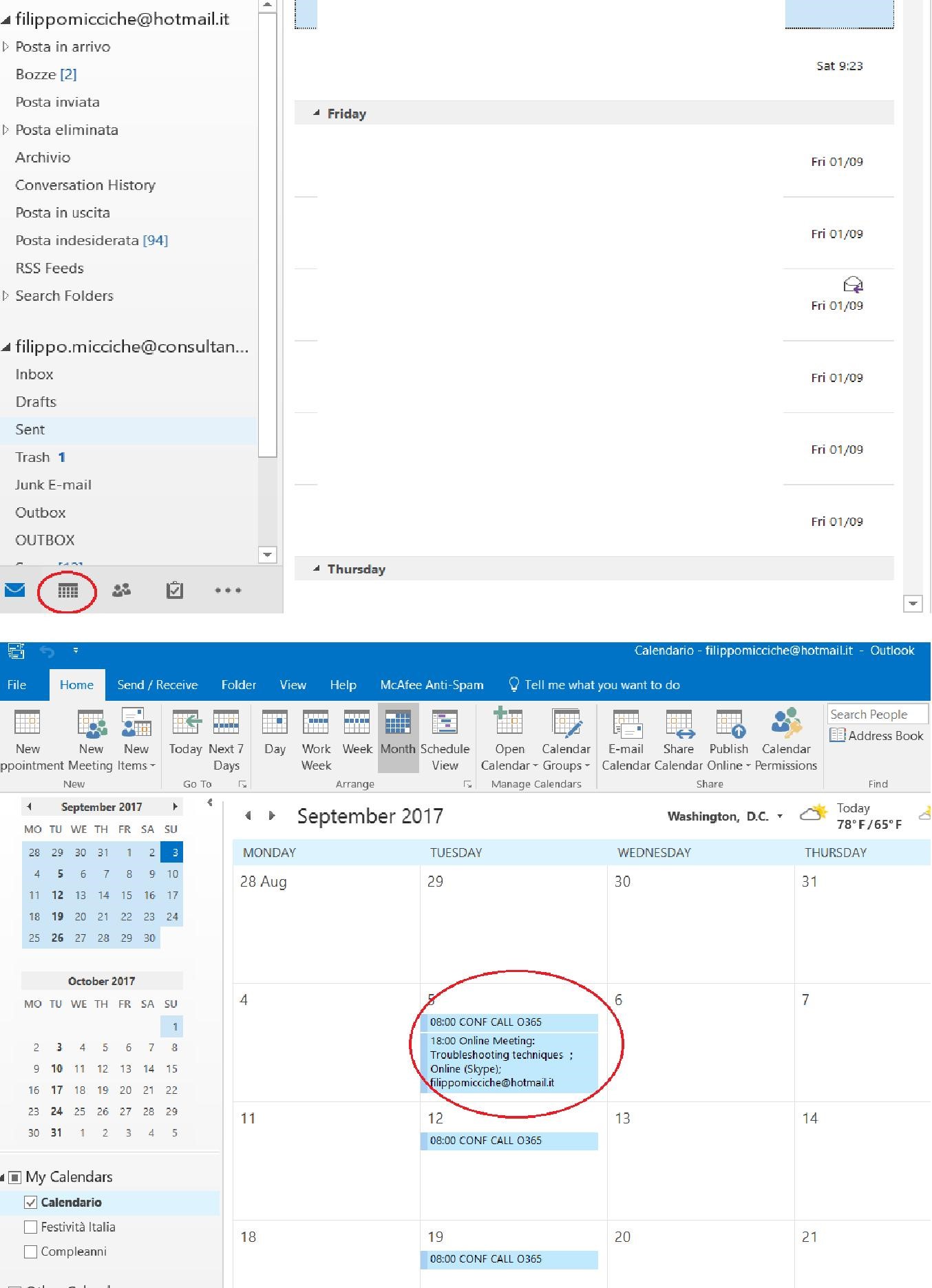Open the New Items menu
The image size is (932, 1288).
136,739
